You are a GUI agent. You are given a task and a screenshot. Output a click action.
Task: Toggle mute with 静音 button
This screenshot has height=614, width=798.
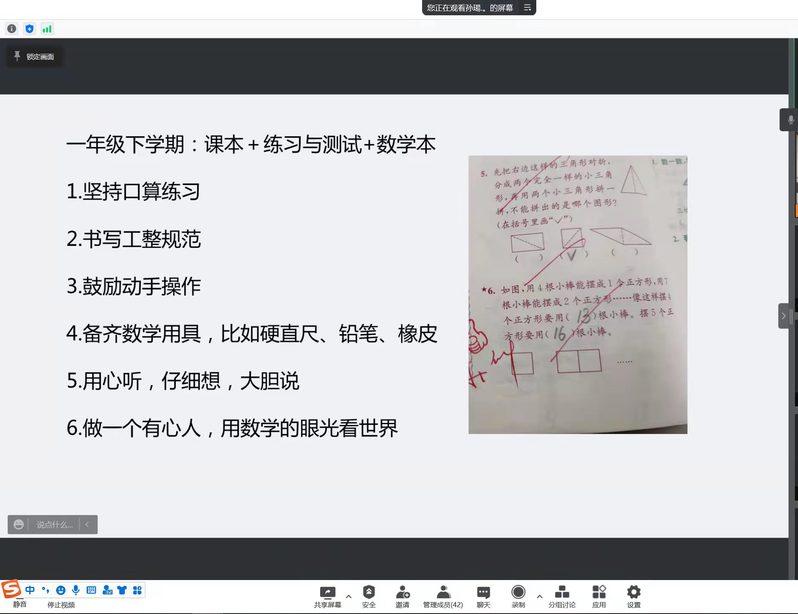(19, 603)
